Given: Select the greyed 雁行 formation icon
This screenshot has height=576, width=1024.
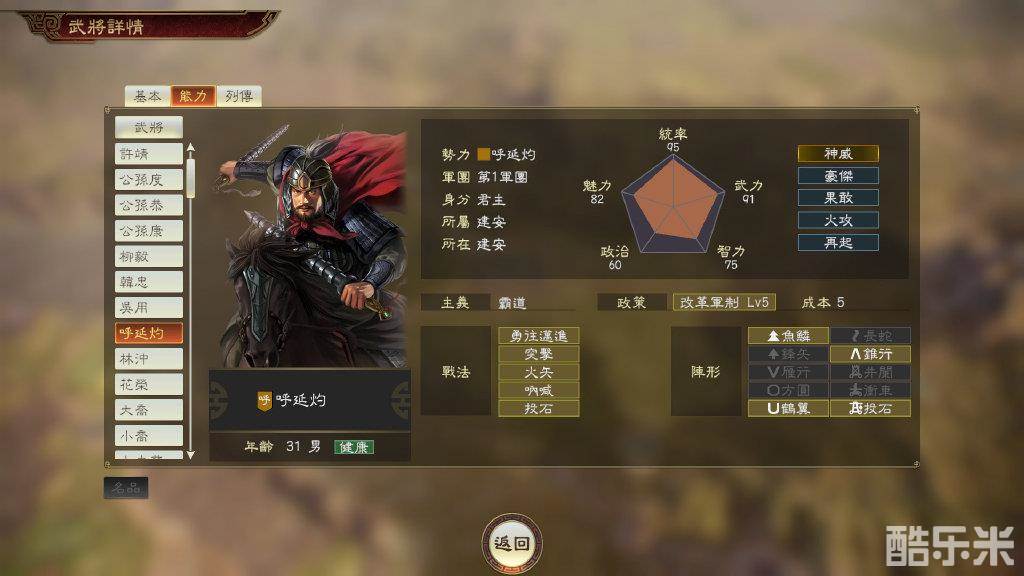Looking at the screenshot, I should pyautogui.click(x=788, y=372).
